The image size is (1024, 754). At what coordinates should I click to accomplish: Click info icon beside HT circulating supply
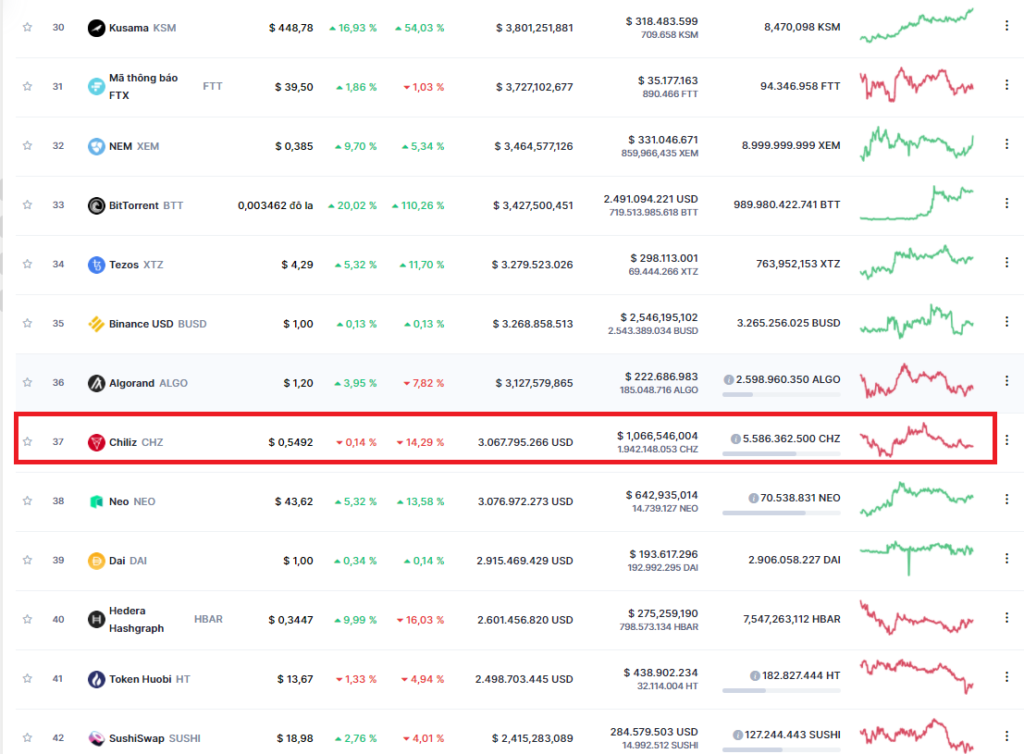pos(755,676)
